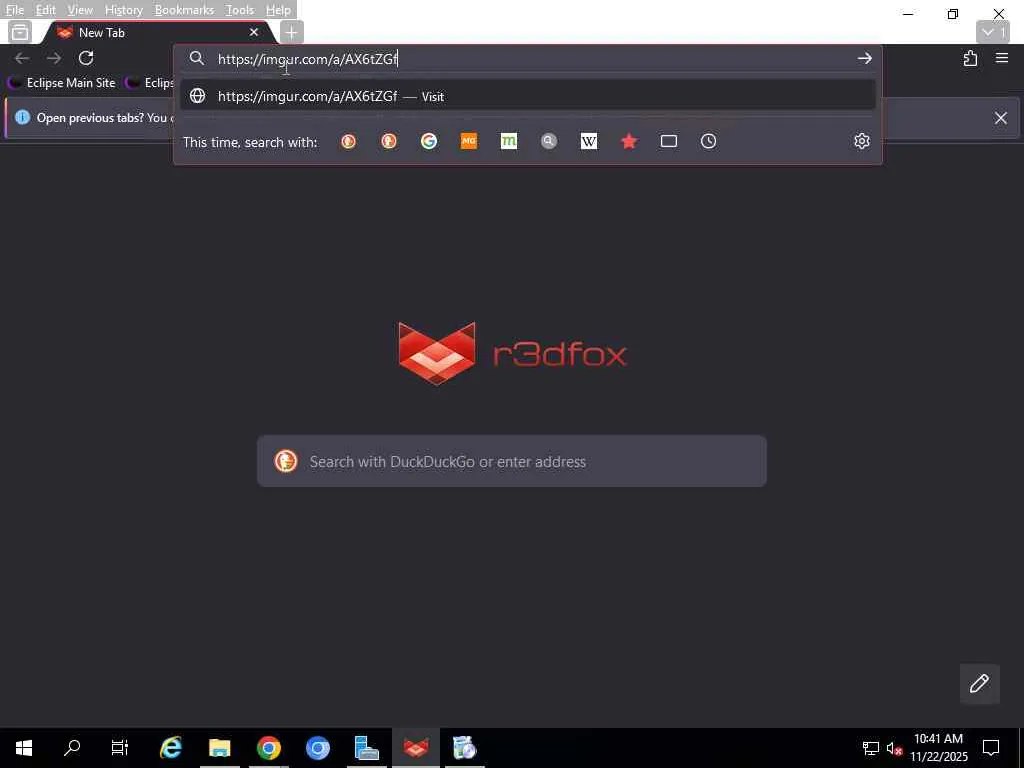
Task: Dismiss the Open previous tabs notification
Action: click(x=1000, y=118)
